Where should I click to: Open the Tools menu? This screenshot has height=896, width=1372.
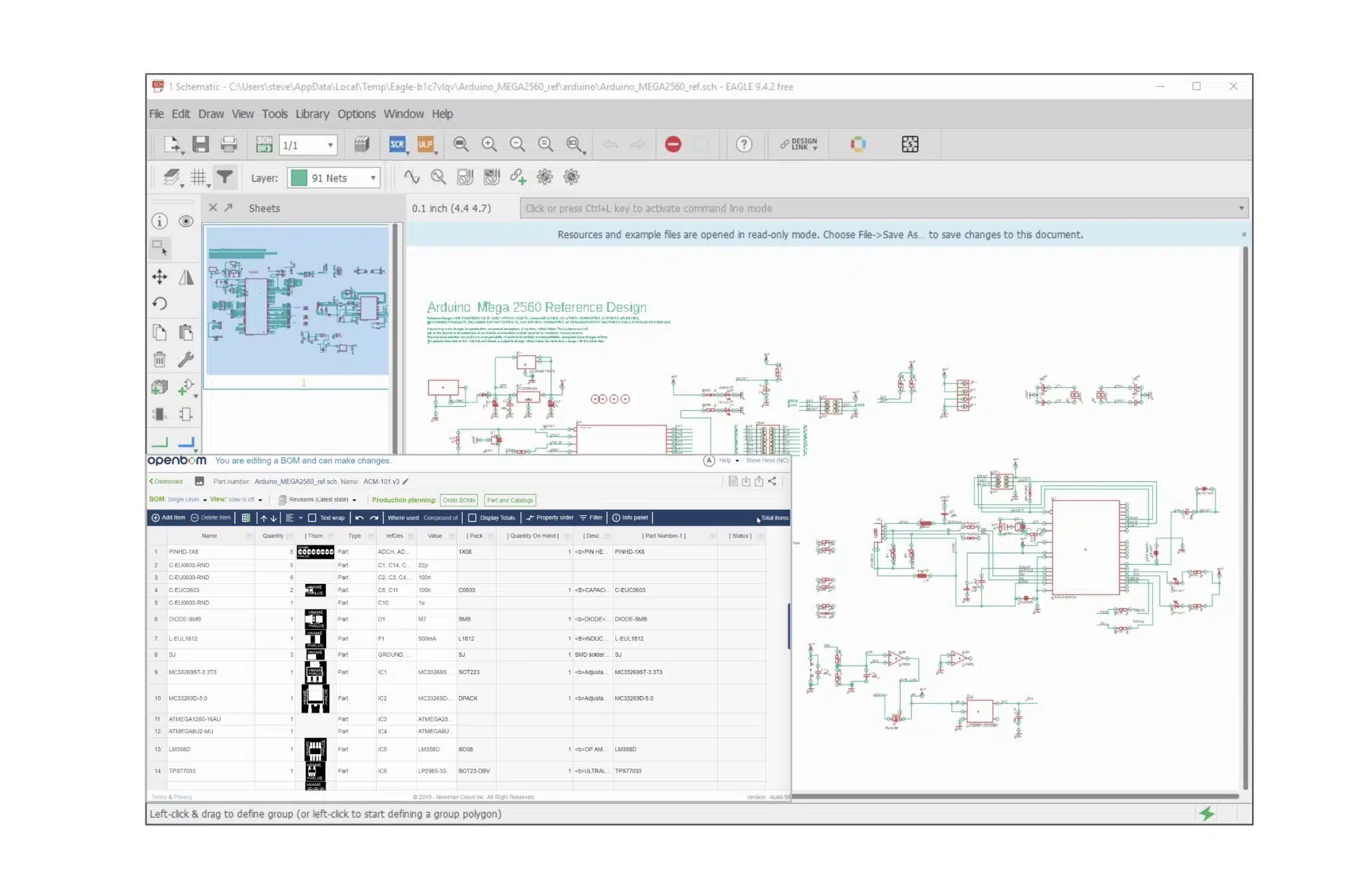(275, 114)
